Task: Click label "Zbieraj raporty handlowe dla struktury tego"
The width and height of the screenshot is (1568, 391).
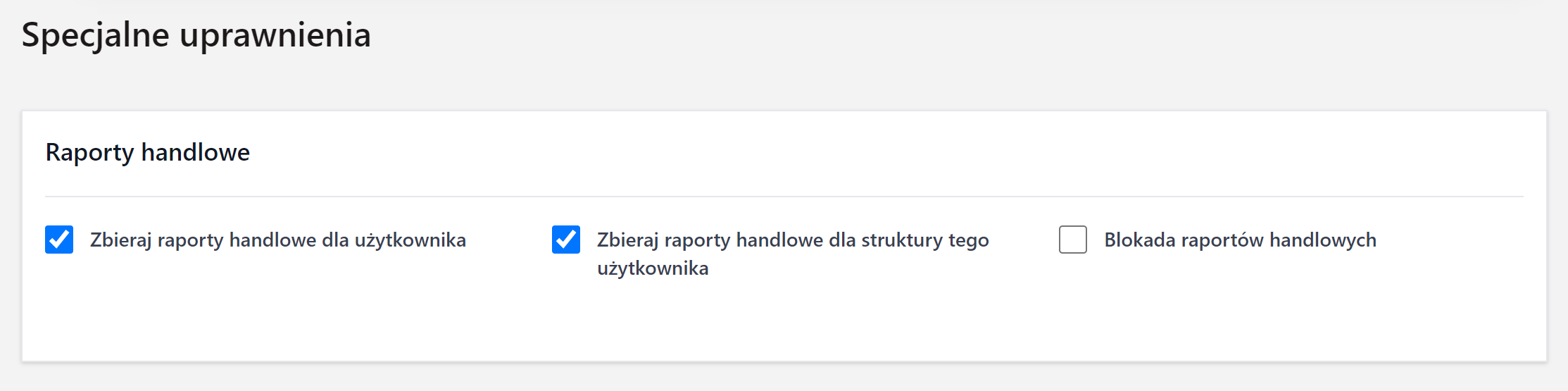Action: pyautogui.click(x=792, y=240)
